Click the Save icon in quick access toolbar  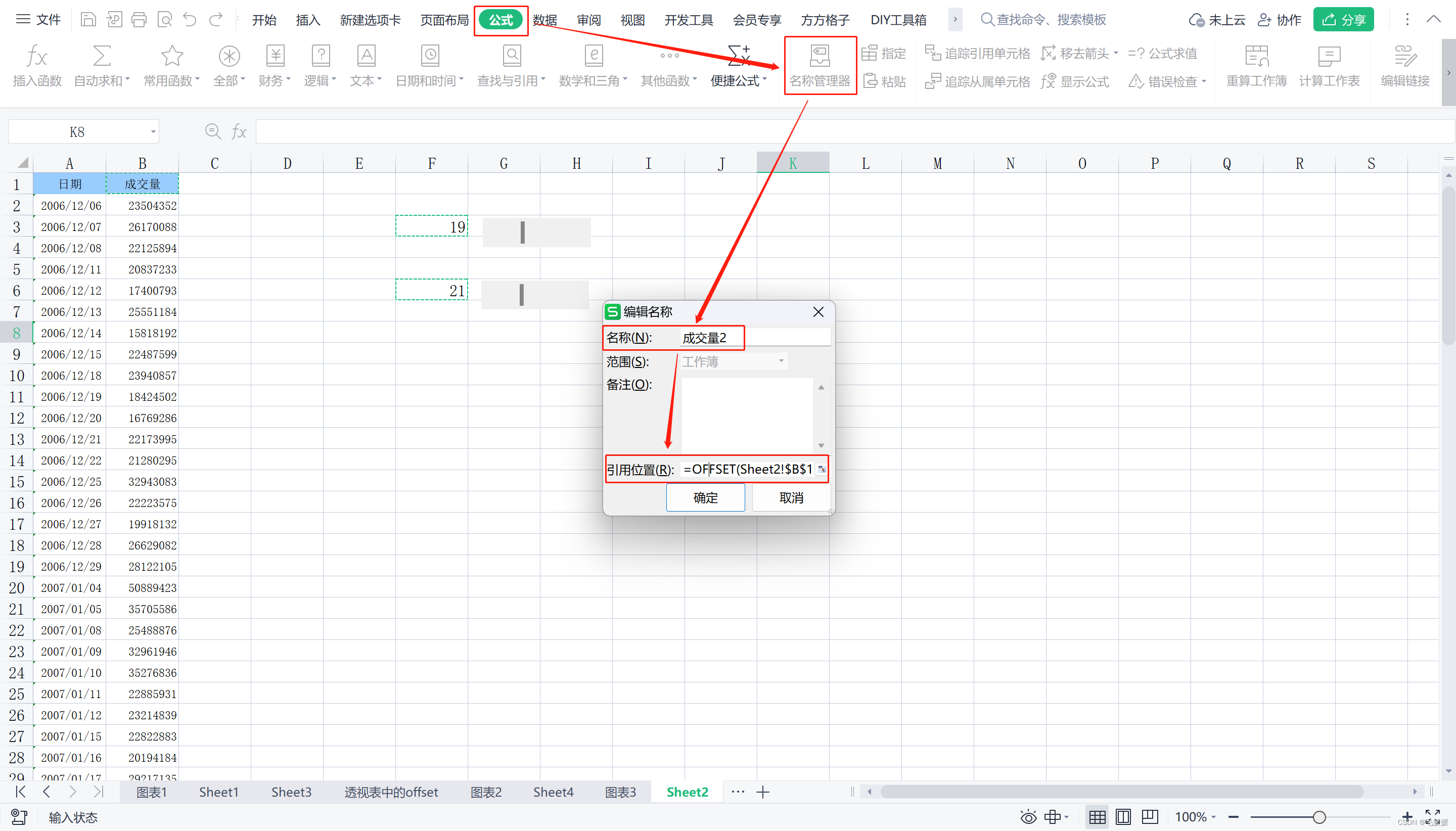pos(88,20)
